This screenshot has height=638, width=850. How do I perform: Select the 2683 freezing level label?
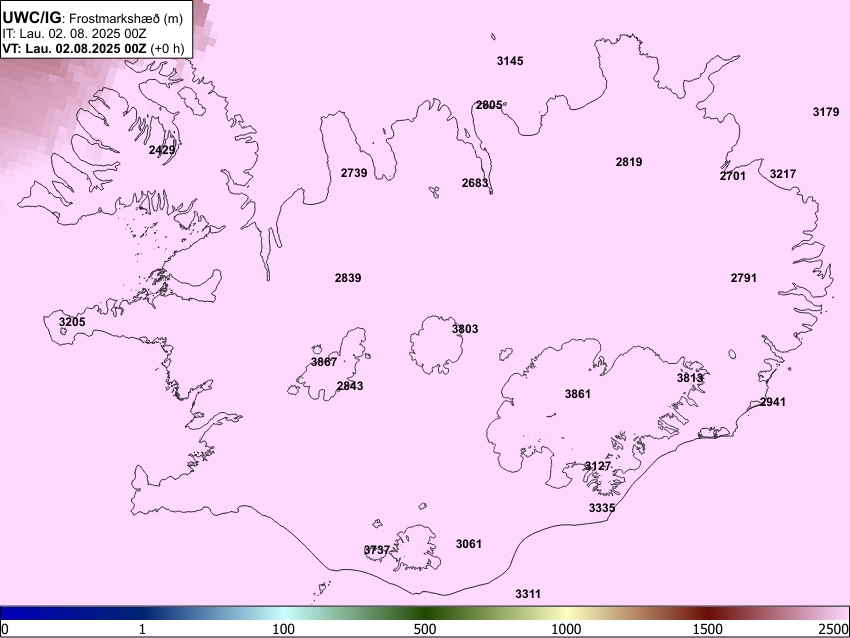point(475,183)
